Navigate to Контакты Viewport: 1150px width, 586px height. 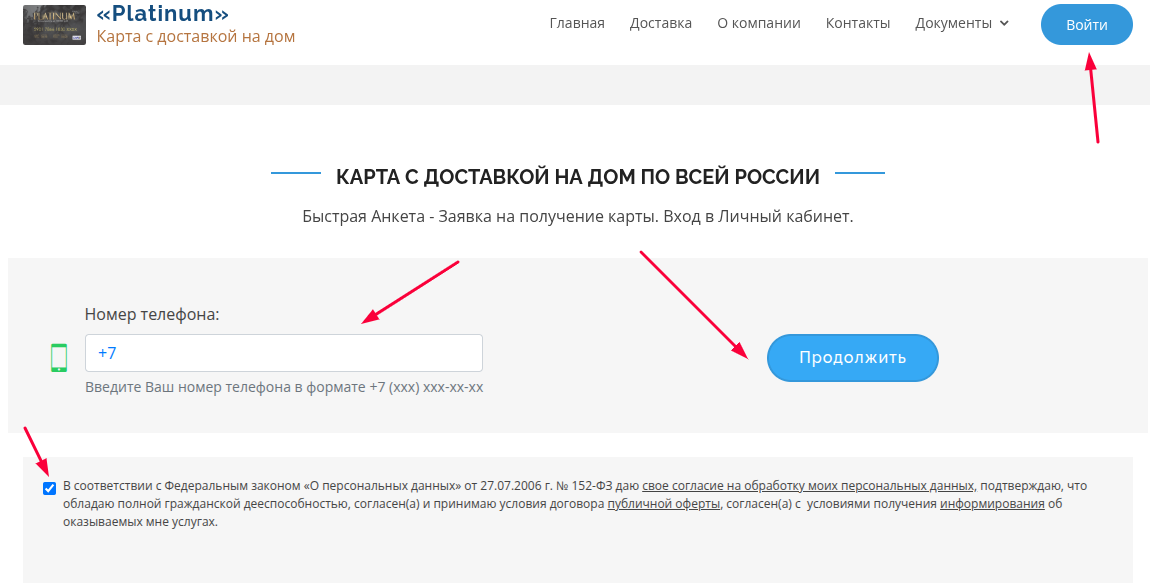click(858, 23)
